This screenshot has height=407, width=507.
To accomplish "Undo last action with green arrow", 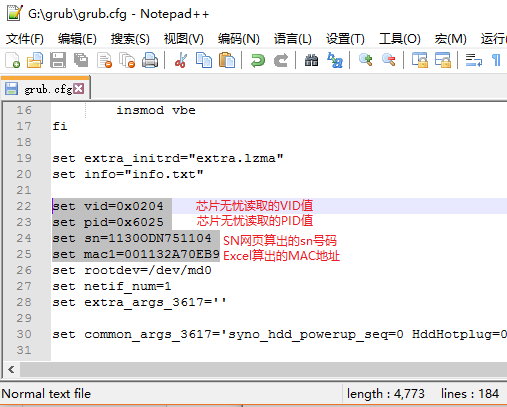I will (258, 60).
